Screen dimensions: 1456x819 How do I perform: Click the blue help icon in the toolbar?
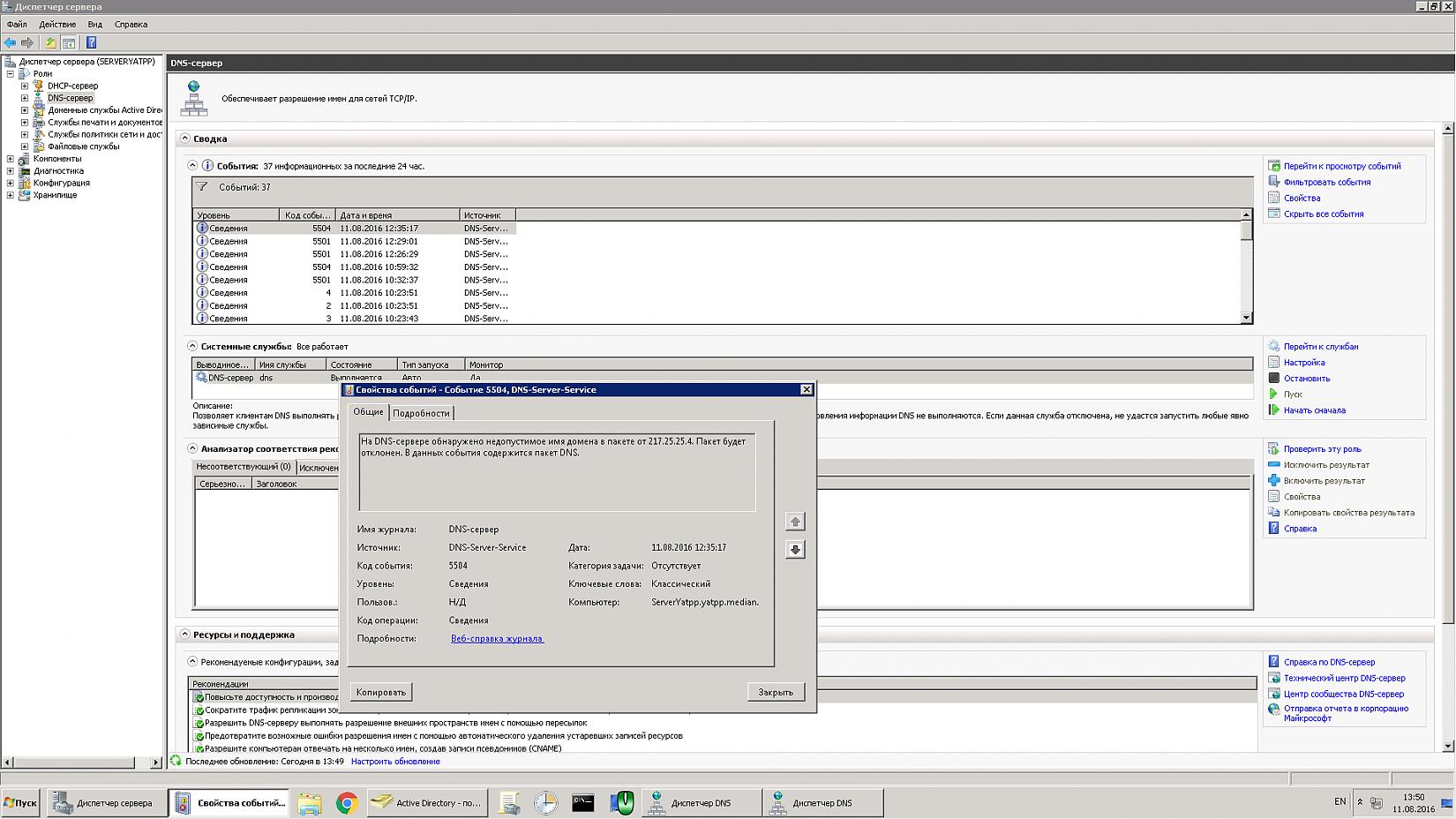click(91, 42)
